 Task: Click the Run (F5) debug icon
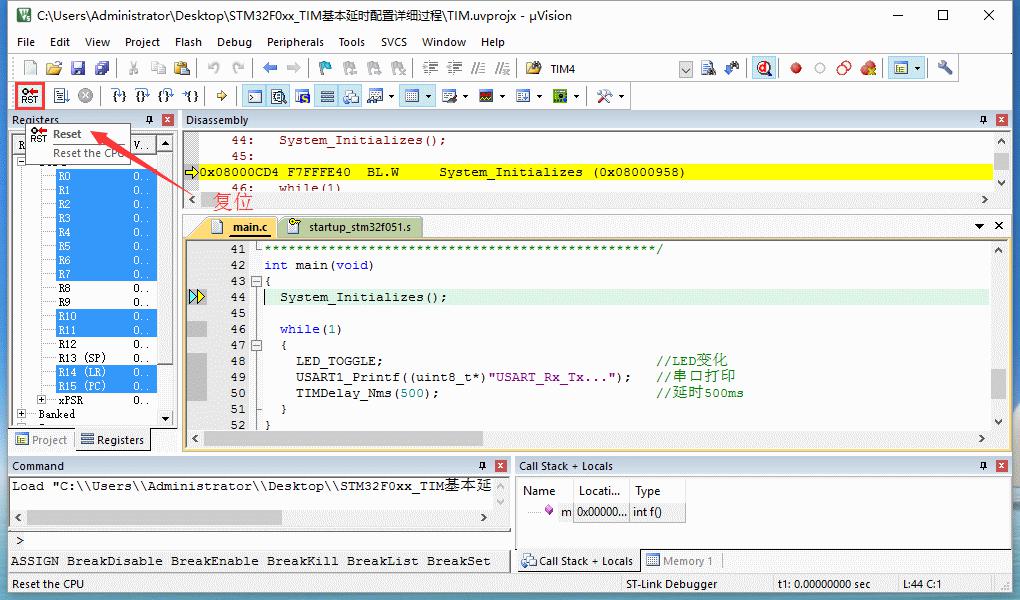coord(62,96)
